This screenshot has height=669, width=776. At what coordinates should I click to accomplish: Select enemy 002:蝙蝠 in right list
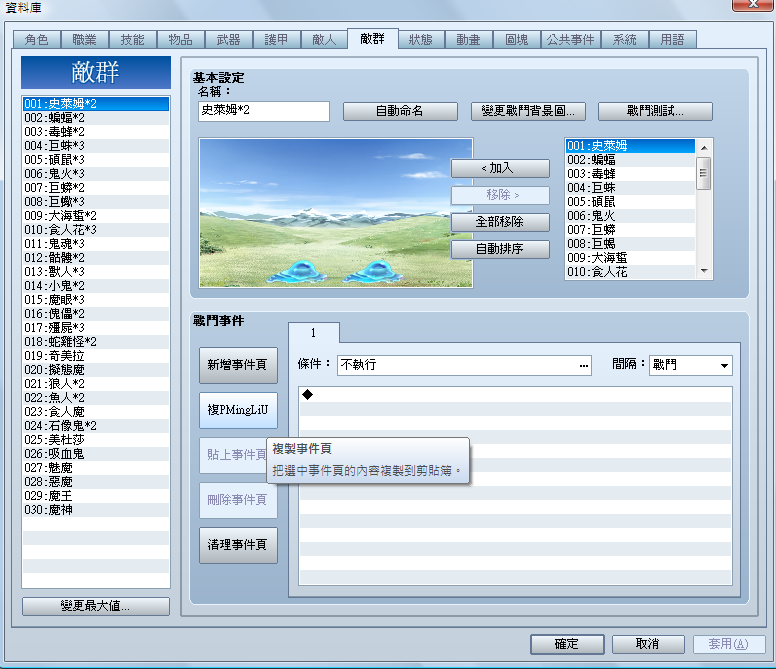click(x=630, y=160)
